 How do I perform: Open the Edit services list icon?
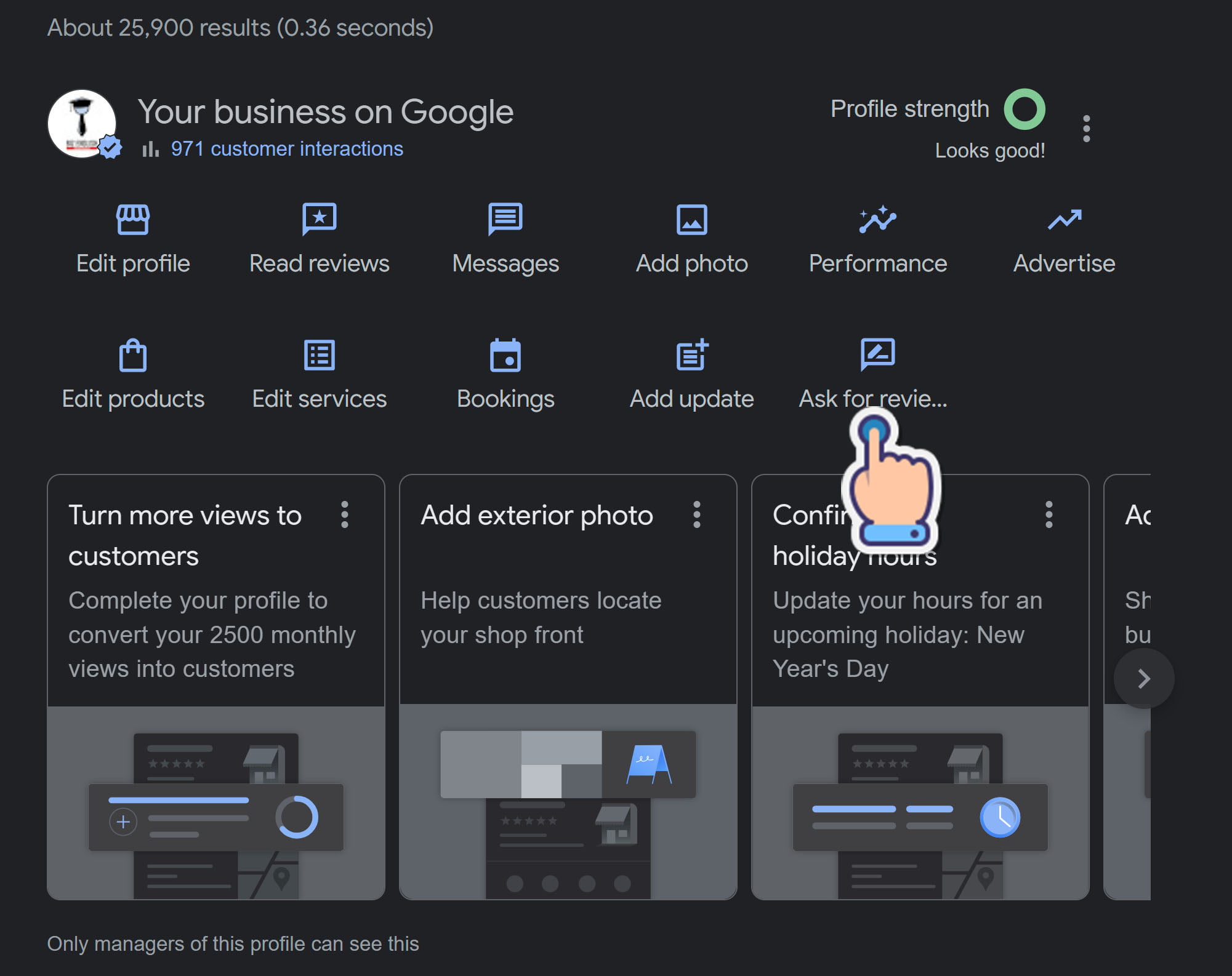320,355
